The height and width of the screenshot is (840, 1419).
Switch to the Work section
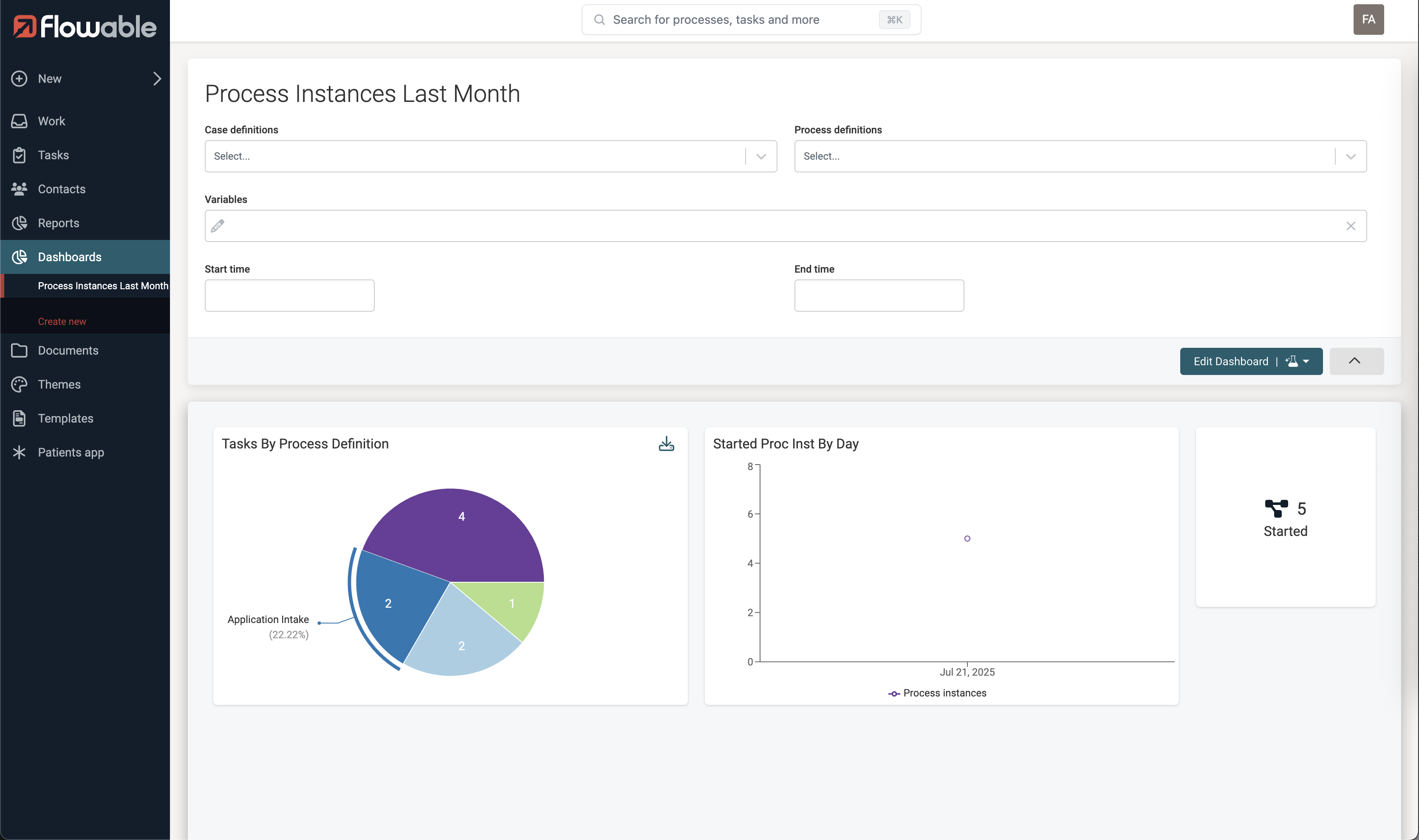point(51,121)
